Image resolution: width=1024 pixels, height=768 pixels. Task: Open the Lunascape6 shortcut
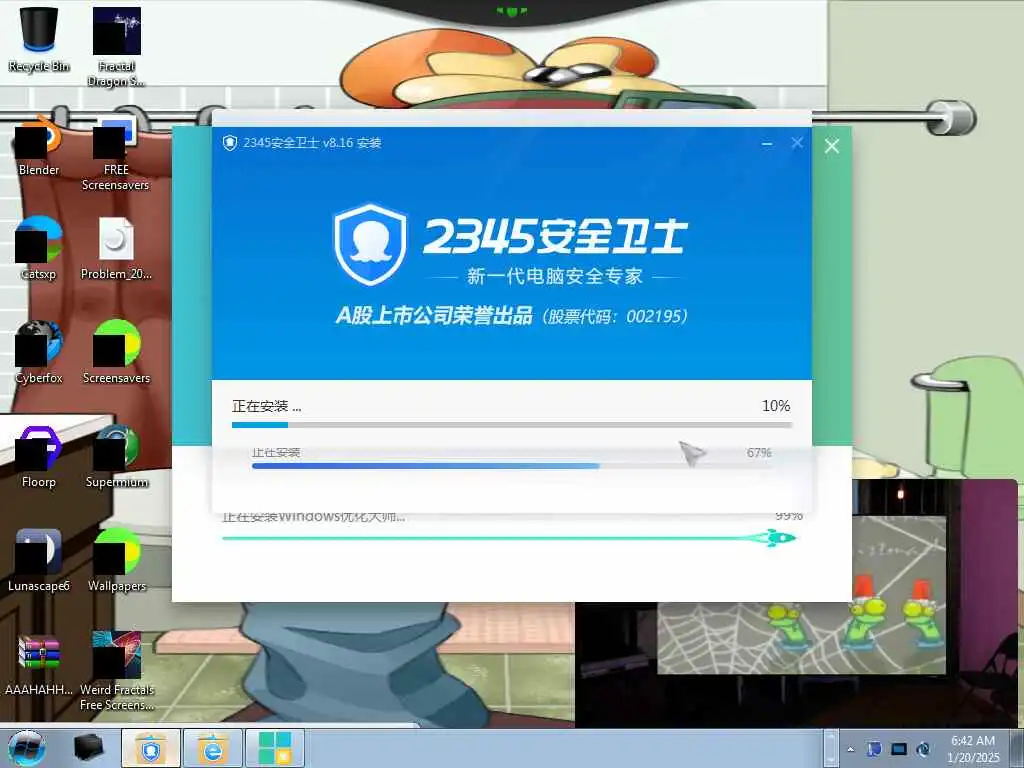point(39,561)
